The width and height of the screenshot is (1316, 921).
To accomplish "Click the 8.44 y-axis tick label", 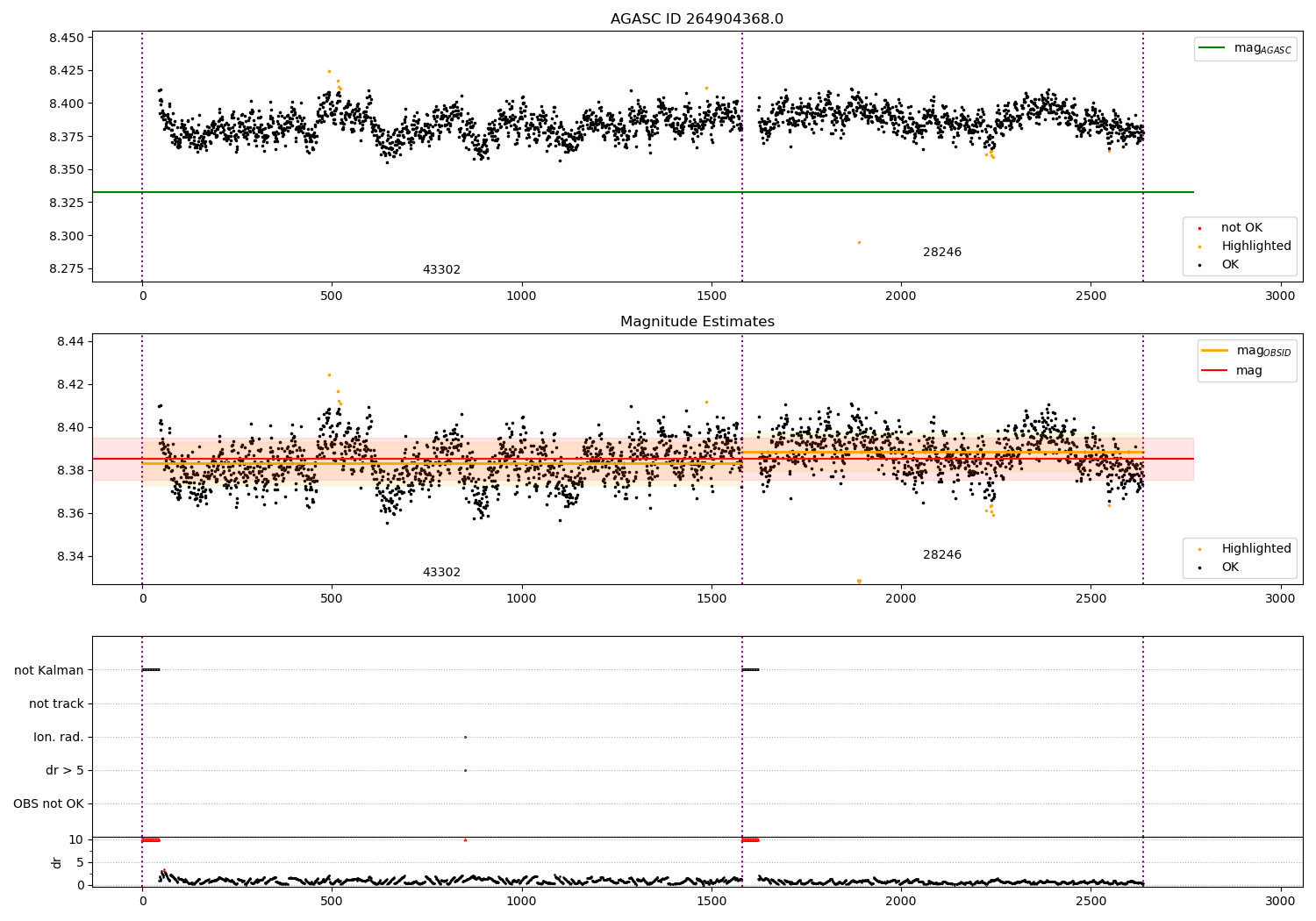I will pyautogui.click(x=69, y=341).
